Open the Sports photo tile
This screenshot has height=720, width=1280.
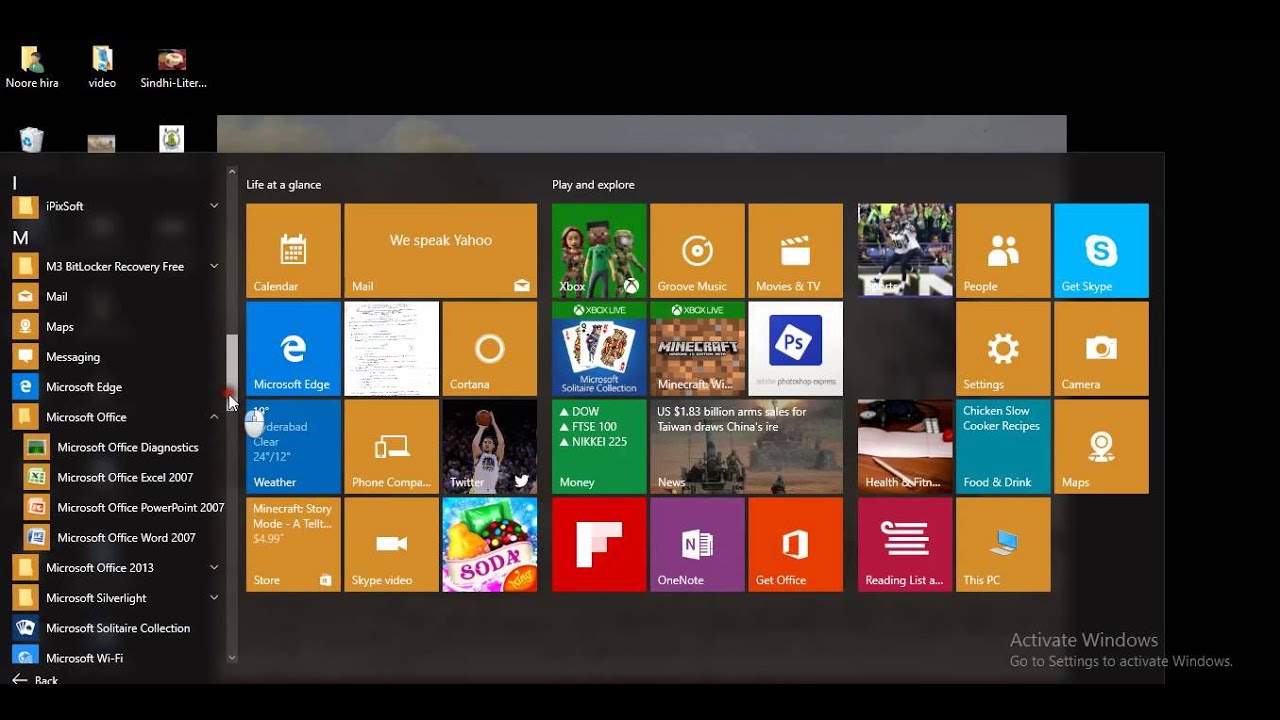tap(905, 251)
